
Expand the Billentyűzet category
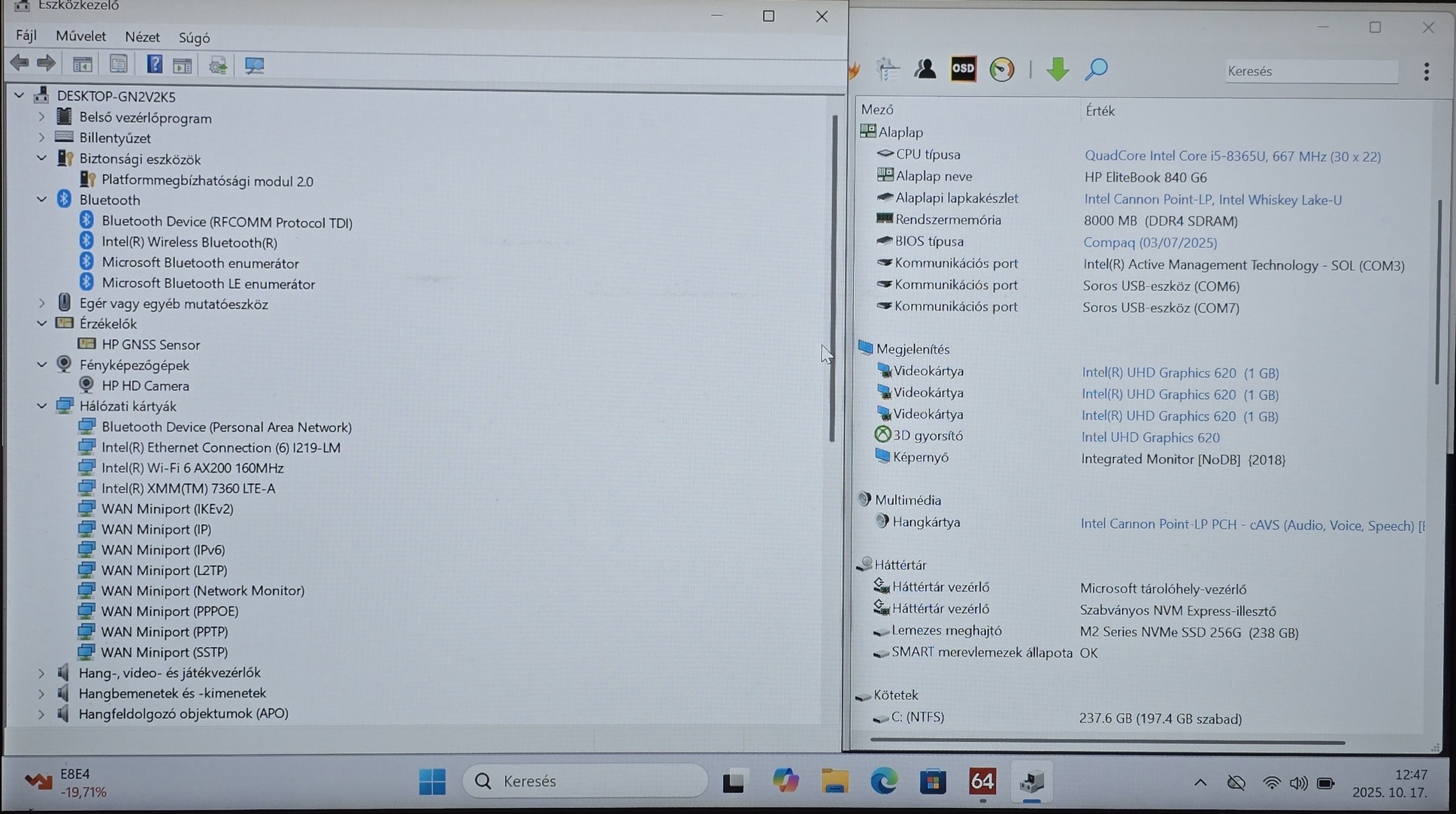click(x=42, y=138)
